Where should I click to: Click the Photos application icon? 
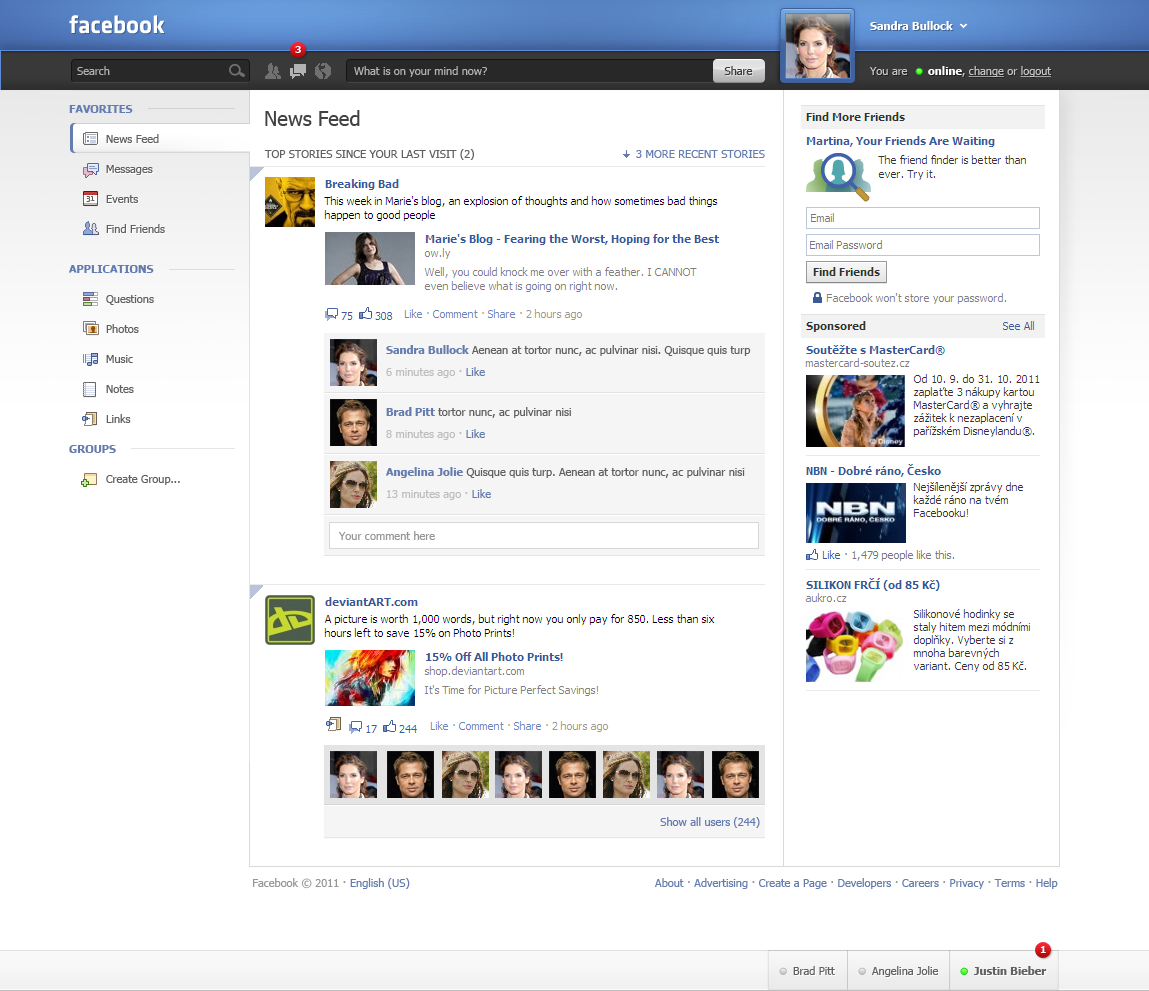tap(91, 328)
